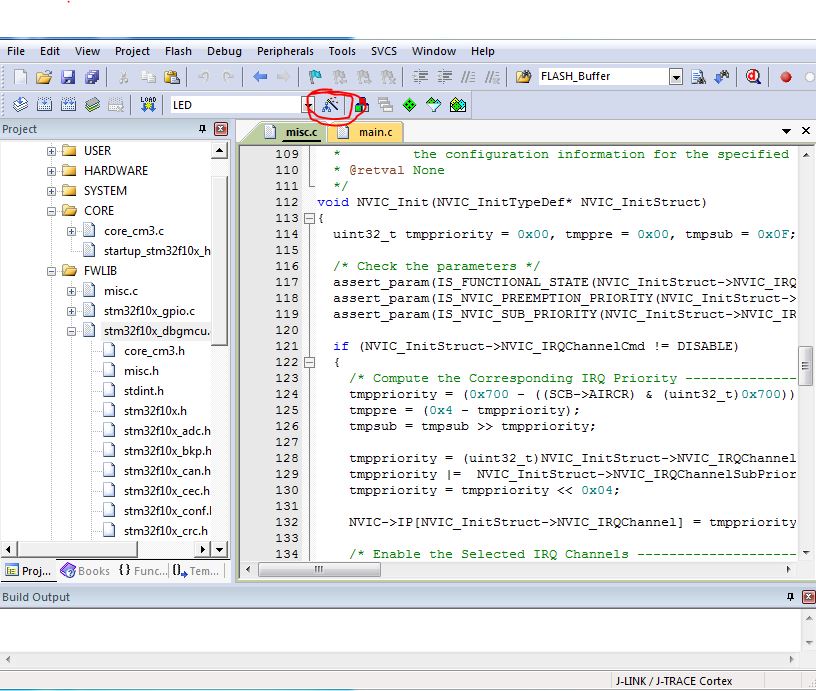Click the green diamond Run-Time Environment icon
The width and height of the screenshot is (816, 691).
[410, 105]
